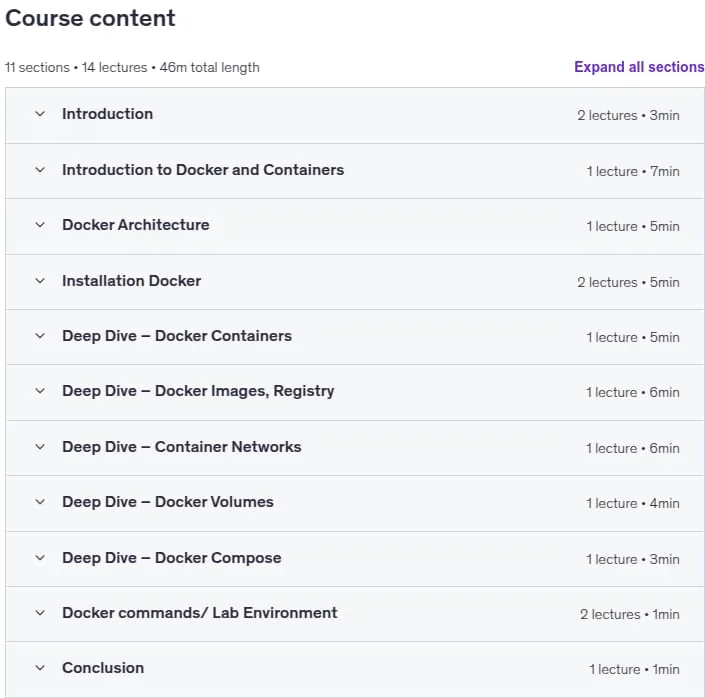Screen dimensions: 705x698
Task: Open Deep Dive – Docker Compose title
Action: (x=172, y=558)
